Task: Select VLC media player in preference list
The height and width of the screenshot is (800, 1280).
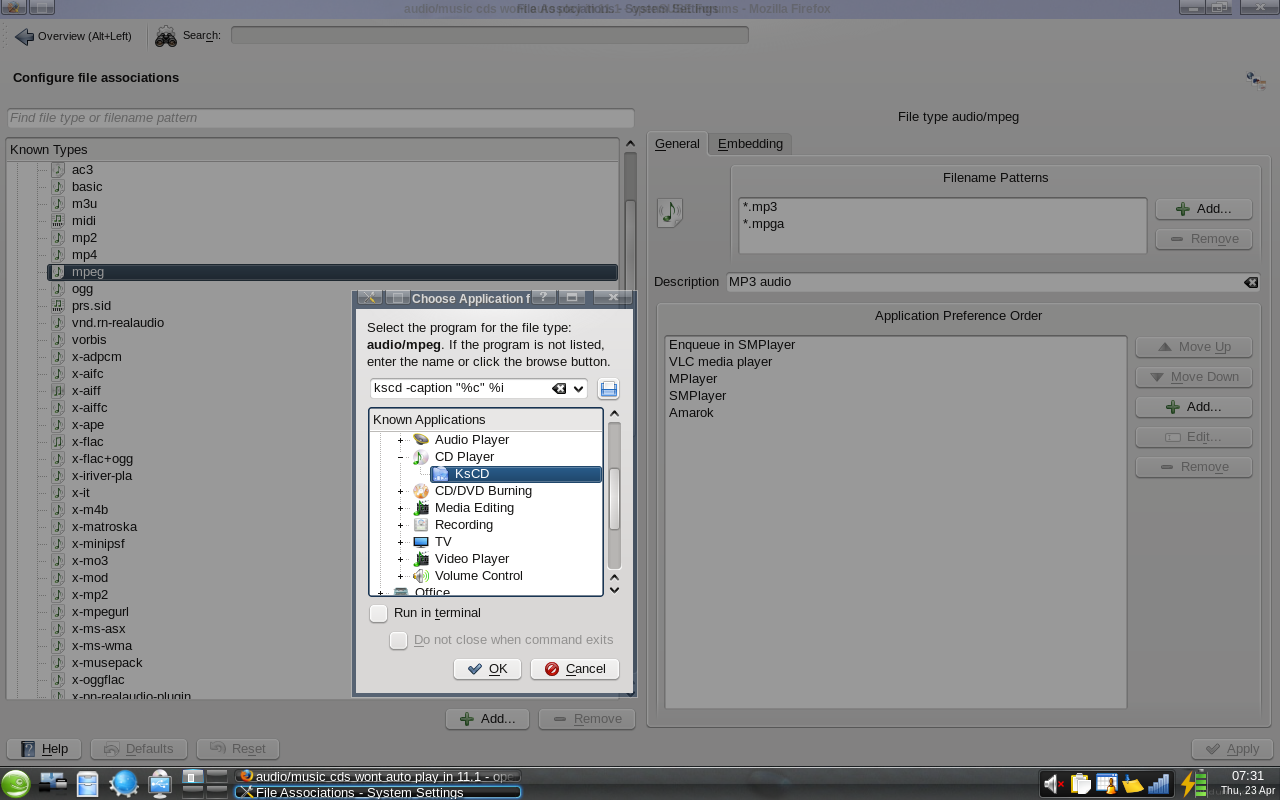Action: 721,362
